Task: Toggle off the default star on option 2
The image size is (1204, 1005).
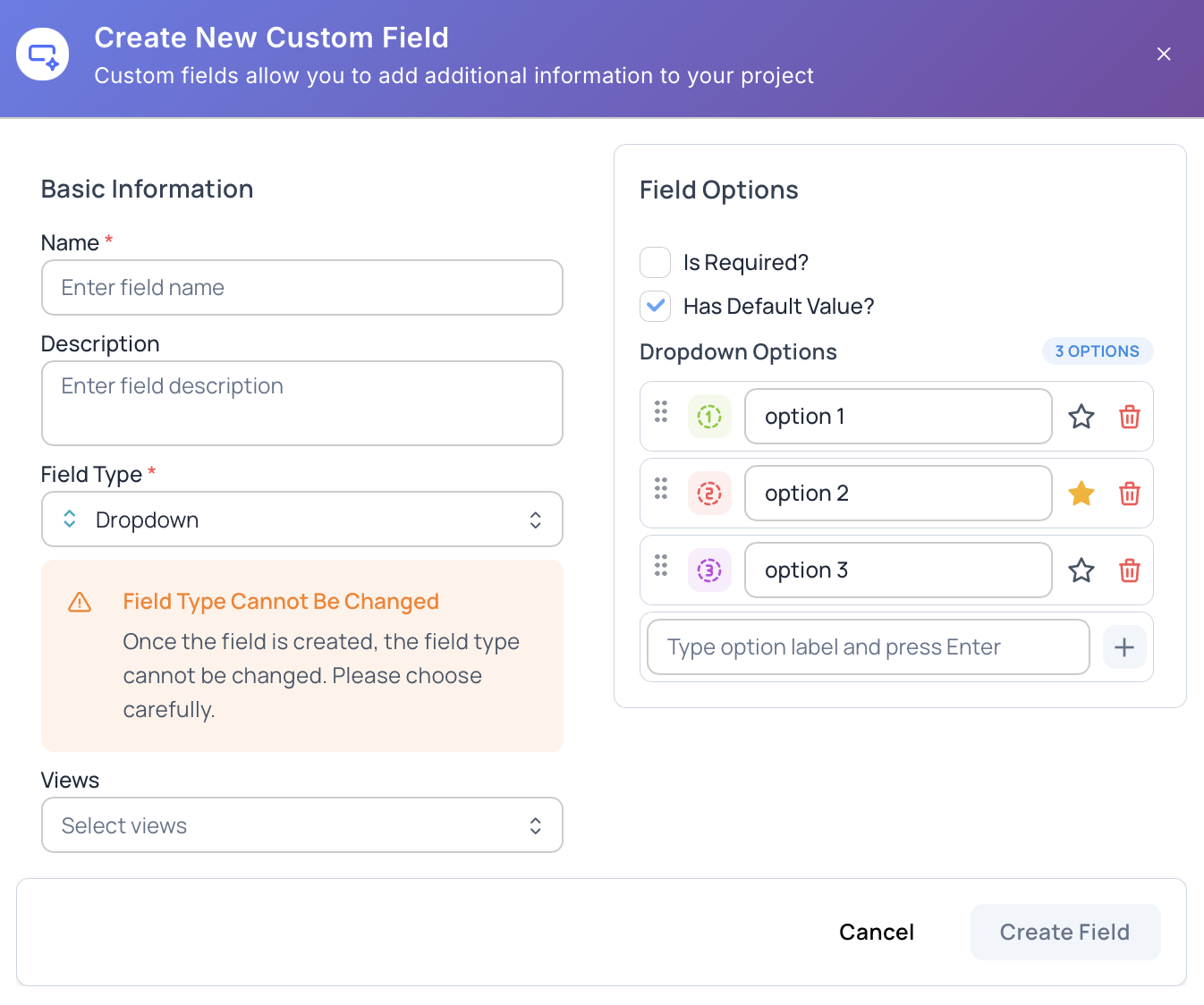Action: pos(1081,494)
